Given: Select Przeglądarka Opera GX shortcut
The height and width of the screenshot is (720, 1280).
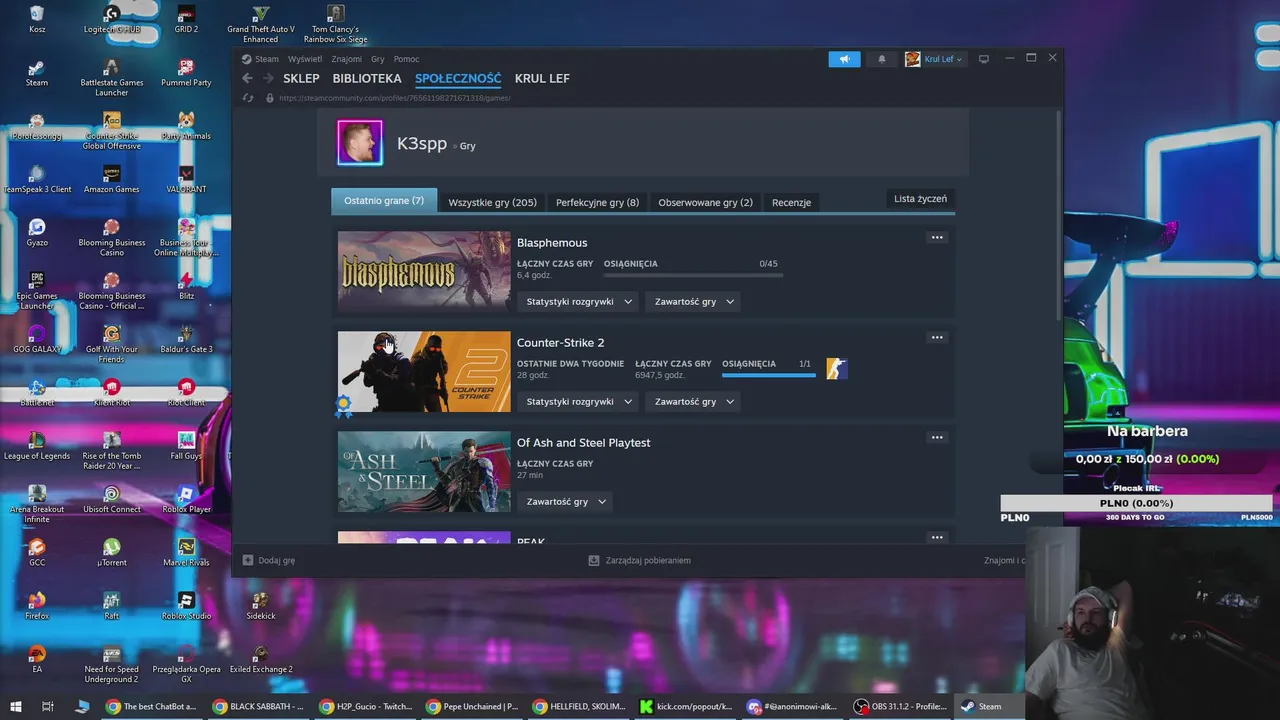Looking at the screenshot, I should [186, 663].
